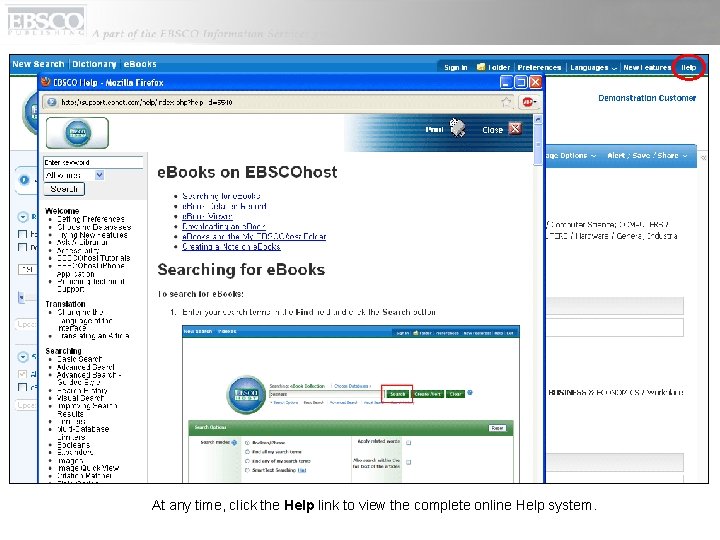This screenshot has width=720, height=540.
Task: Click the red X beside Close in Help header
Action: tap(516, 129)
